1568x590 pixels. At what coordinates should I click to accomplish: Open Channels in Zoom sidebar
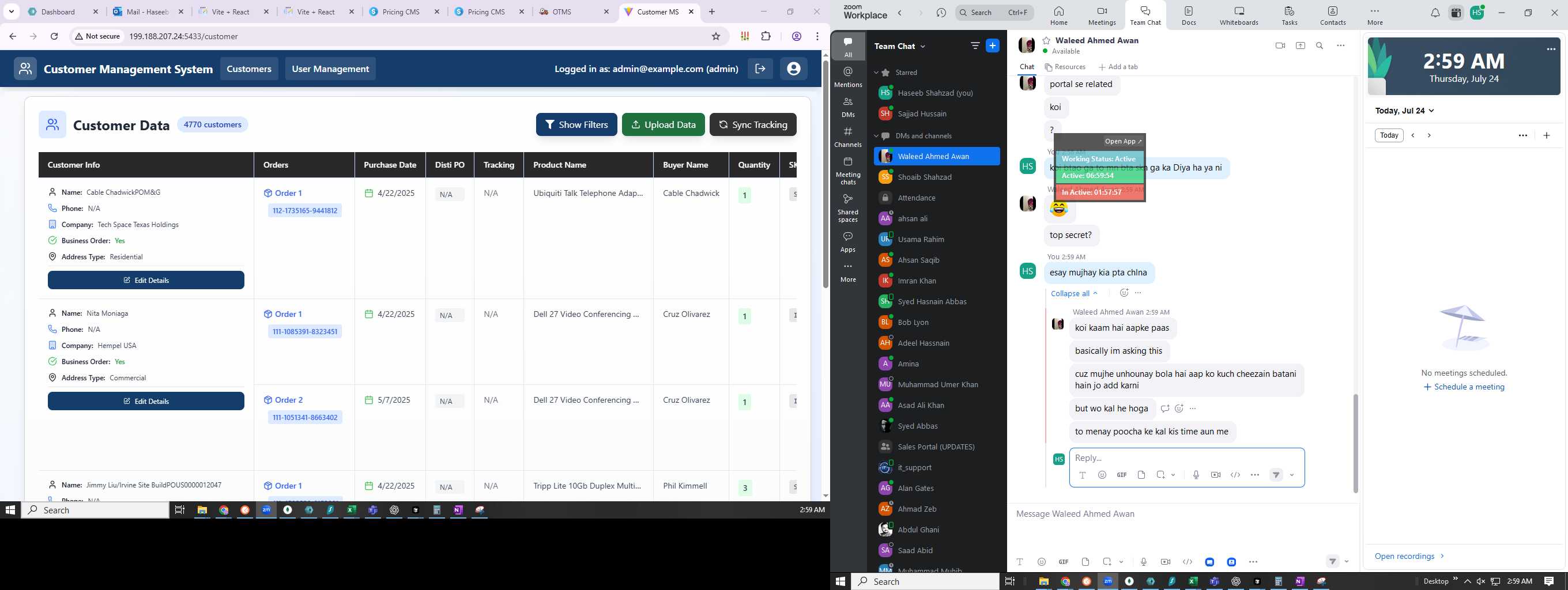pyautogui.click(x=848, y=137)
